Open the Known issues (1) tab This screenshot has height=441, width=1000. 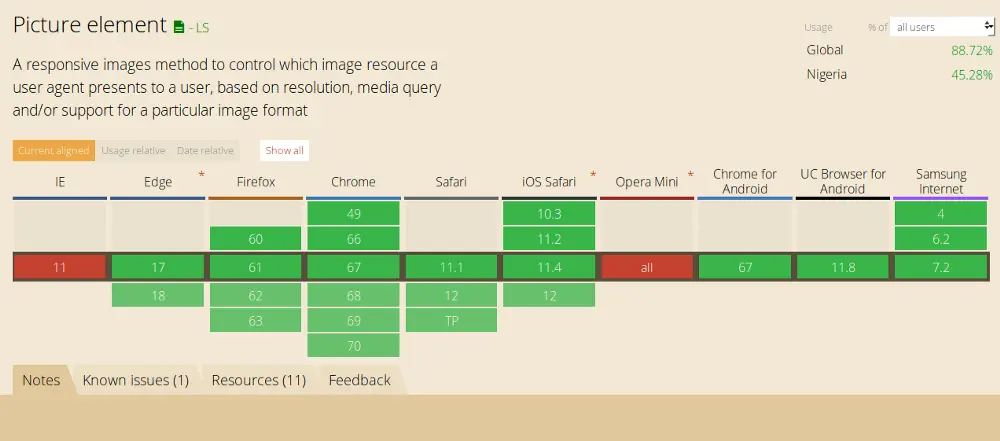136,380
